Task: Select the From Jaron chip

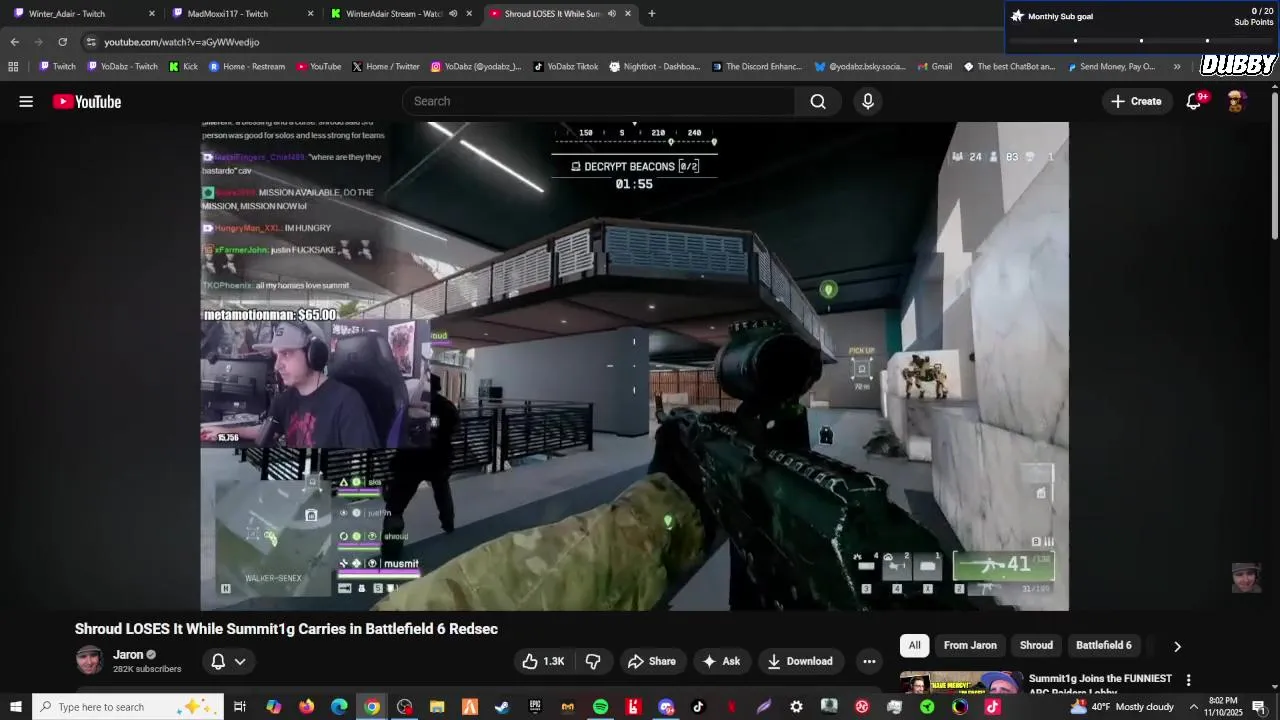Action: coord(970,645)
